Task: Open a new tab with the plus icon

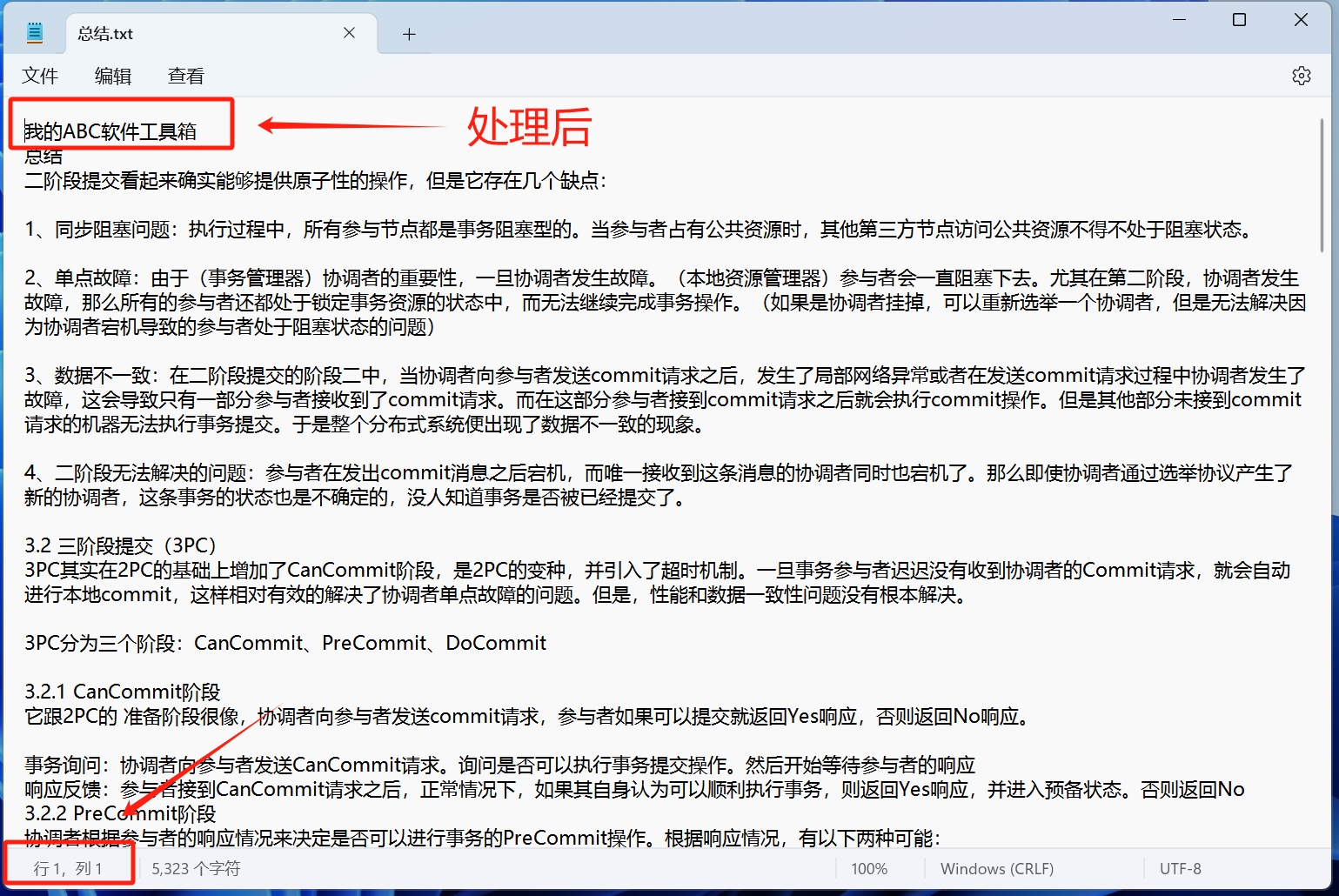Action: pos(408,33)
